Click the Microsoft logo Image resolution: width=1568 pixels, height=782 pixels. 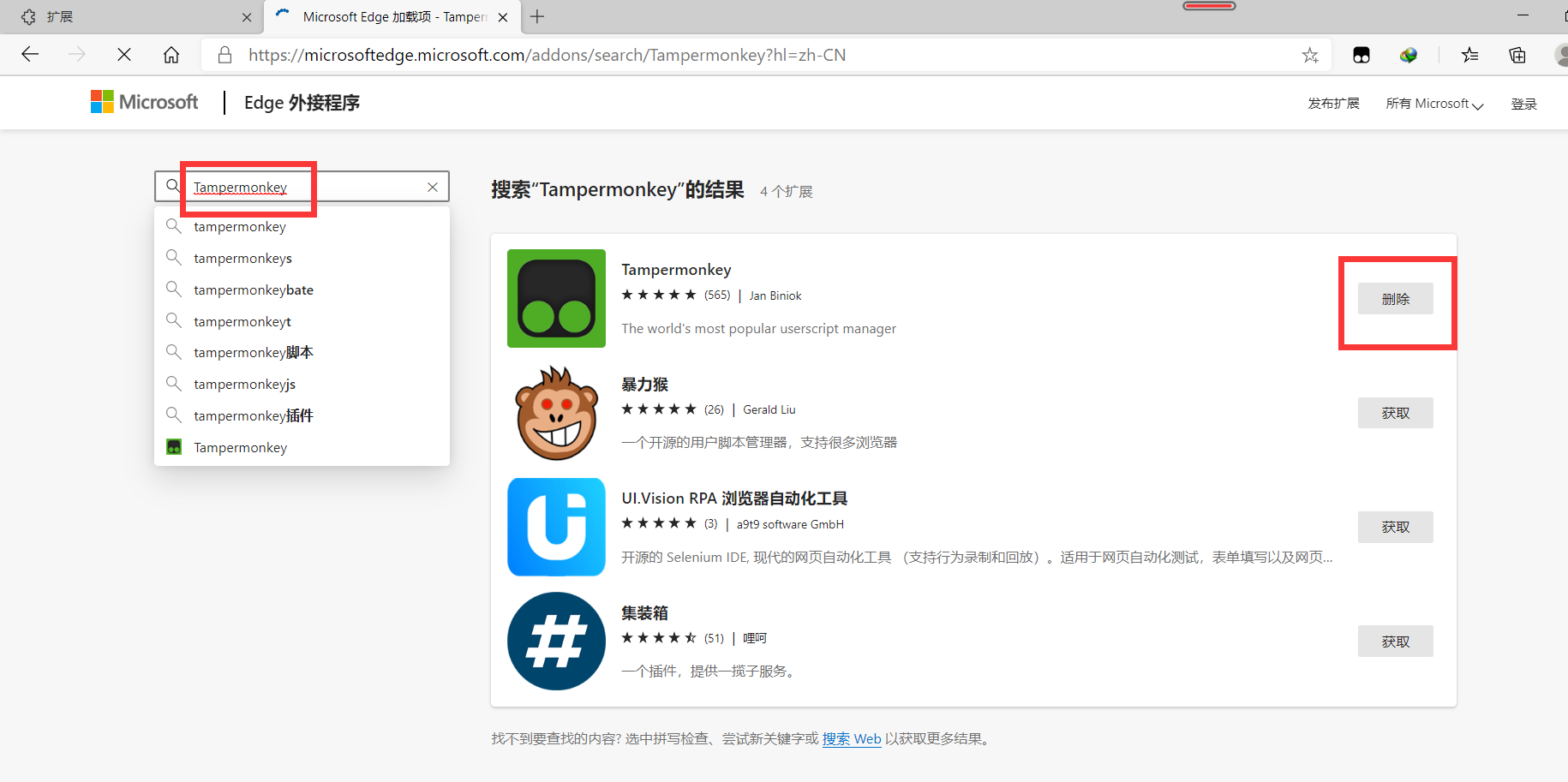[144, 102]
